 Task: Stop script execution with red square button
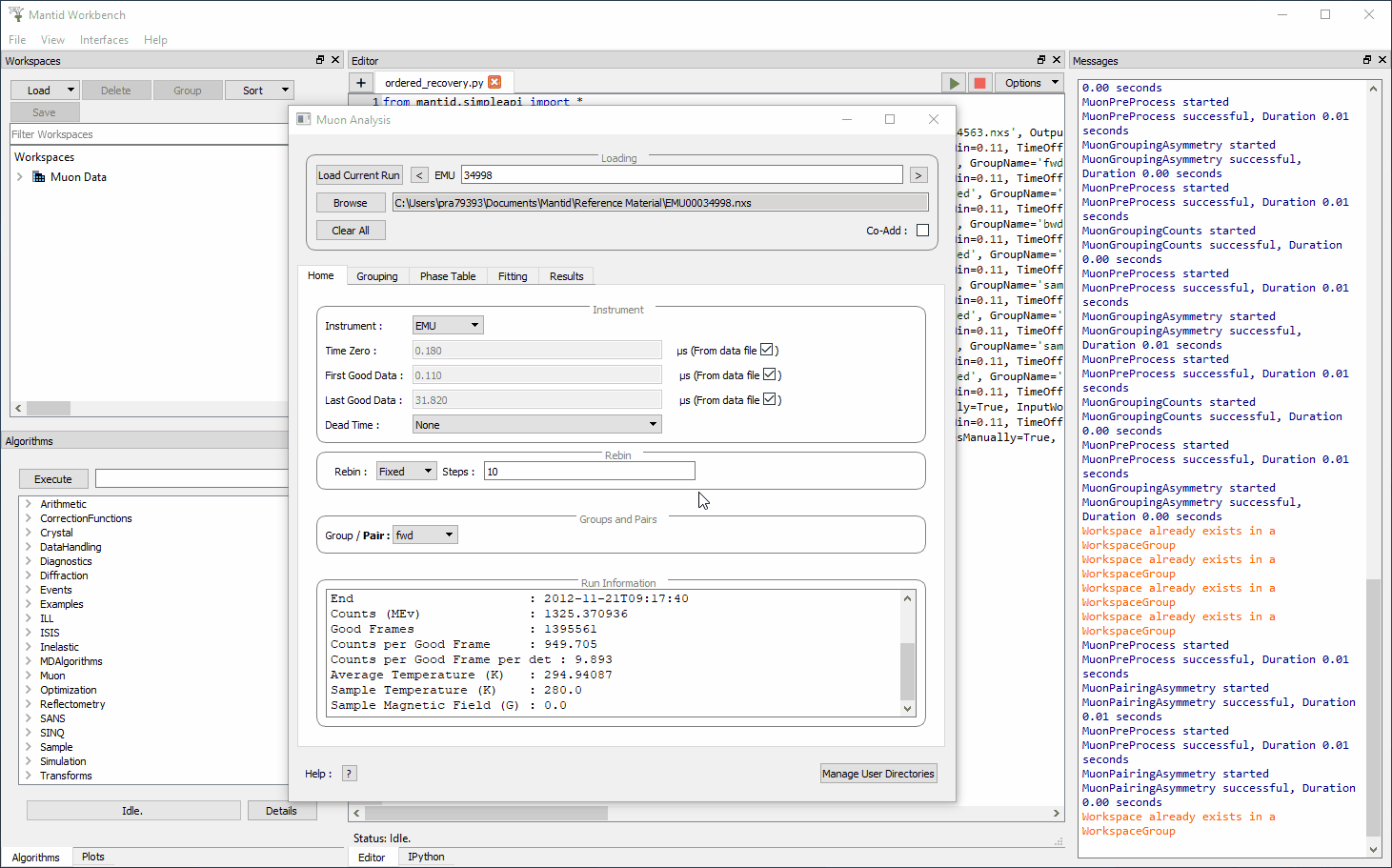[979, 83]
